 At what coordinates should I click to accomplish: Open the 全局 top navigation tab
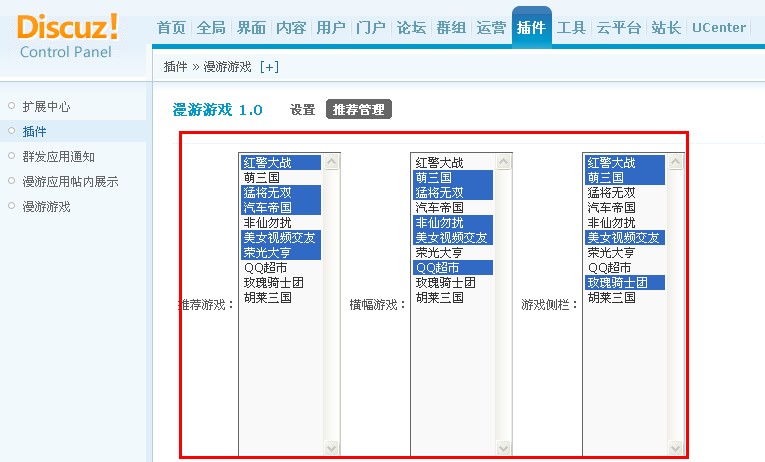[211, 28]
